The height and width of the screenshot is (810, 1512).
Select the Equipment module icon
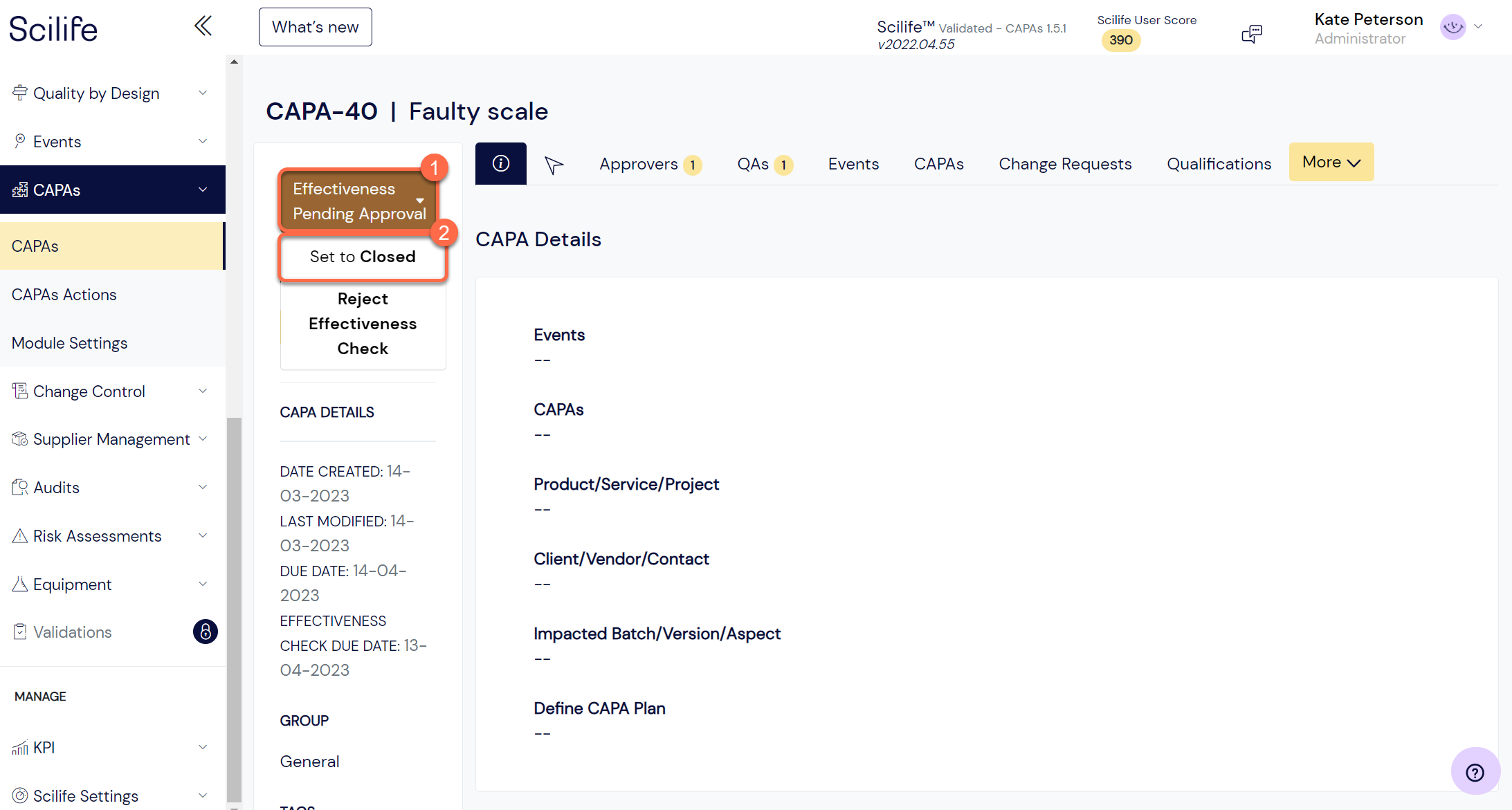click(x=20, y=584)
